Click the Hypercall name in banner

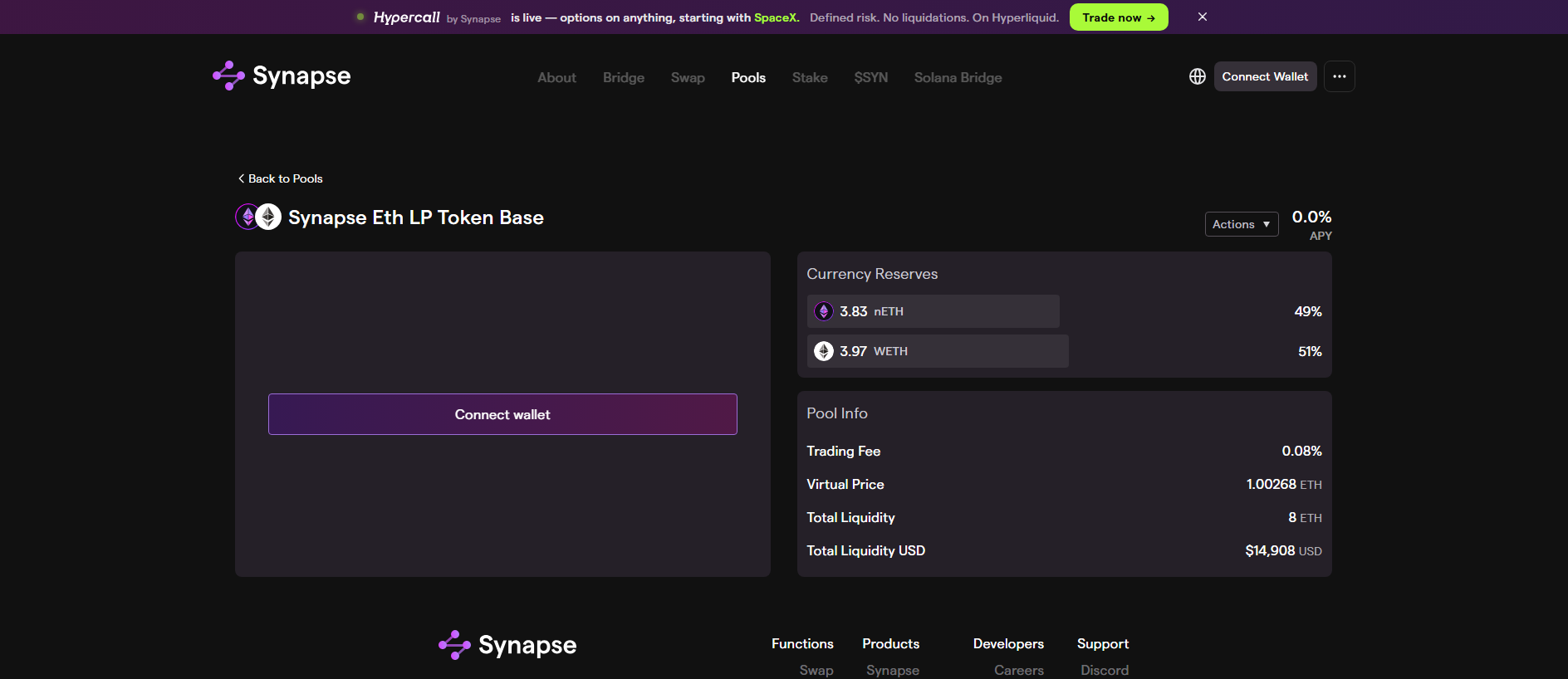(406, 17)
